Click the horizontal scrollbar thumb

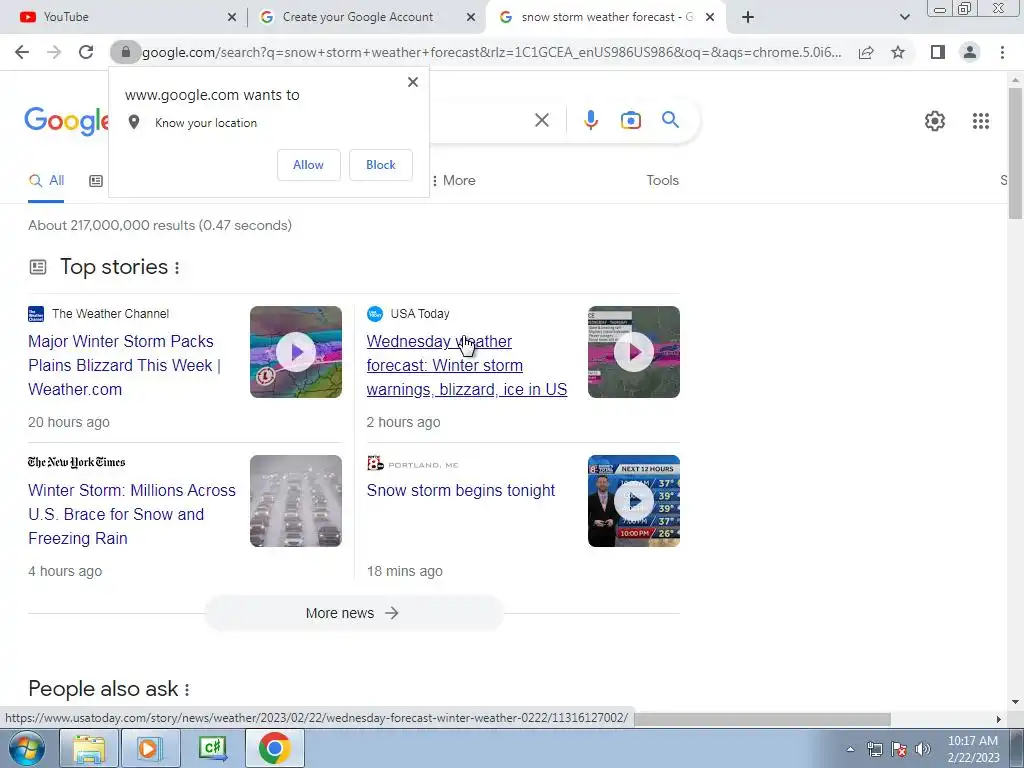762,719
